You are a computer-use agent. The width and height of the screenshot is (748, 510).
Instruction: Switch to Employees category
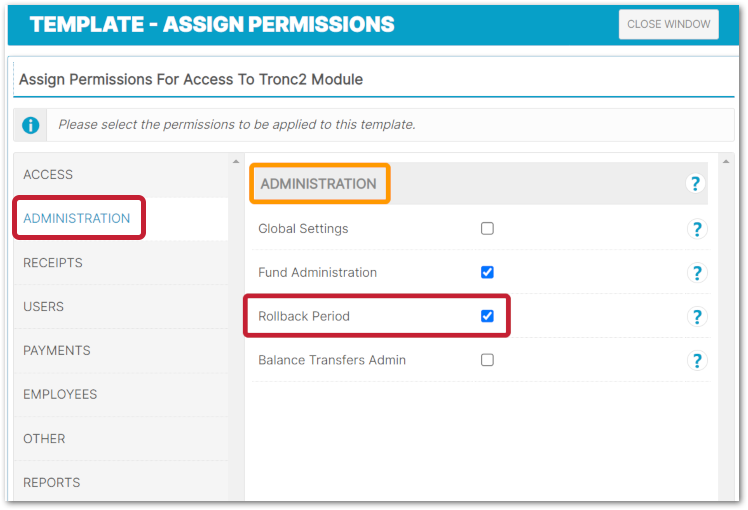[x=60, y=394]
